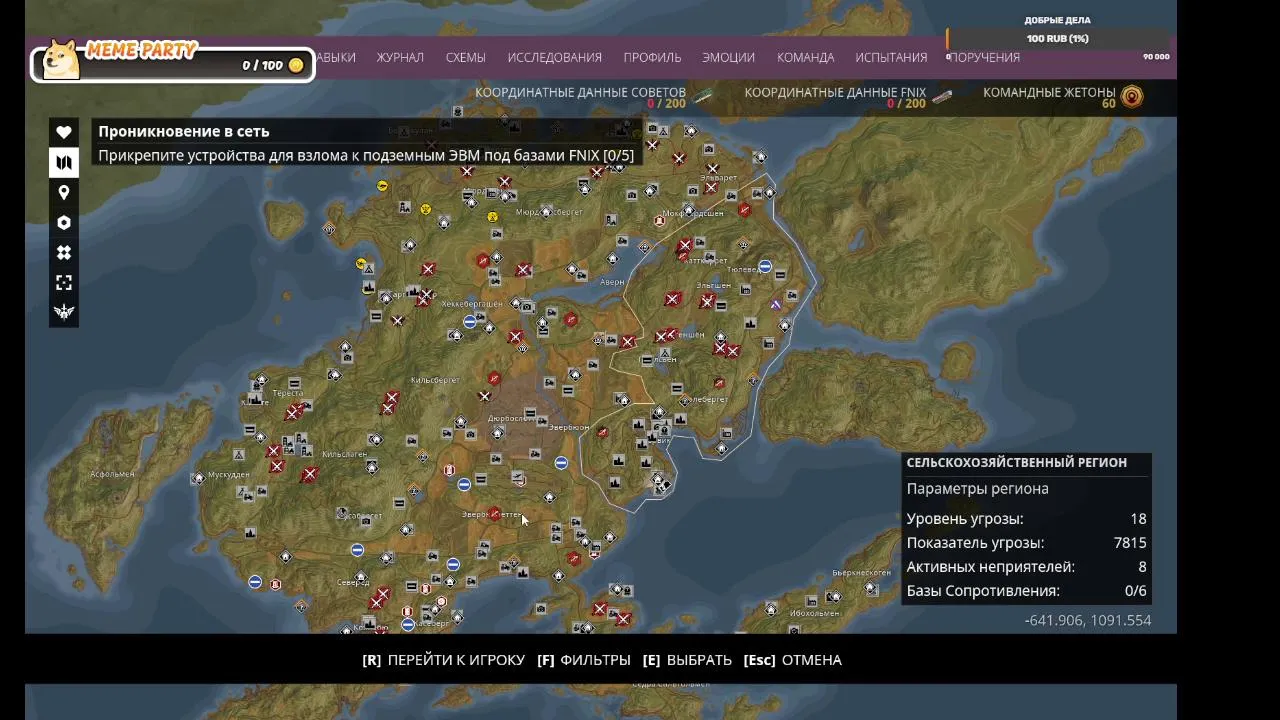Open the four-diamonds icon tab in sidebar
Viewport: 1280px width, 720px height.
point(64,252)
